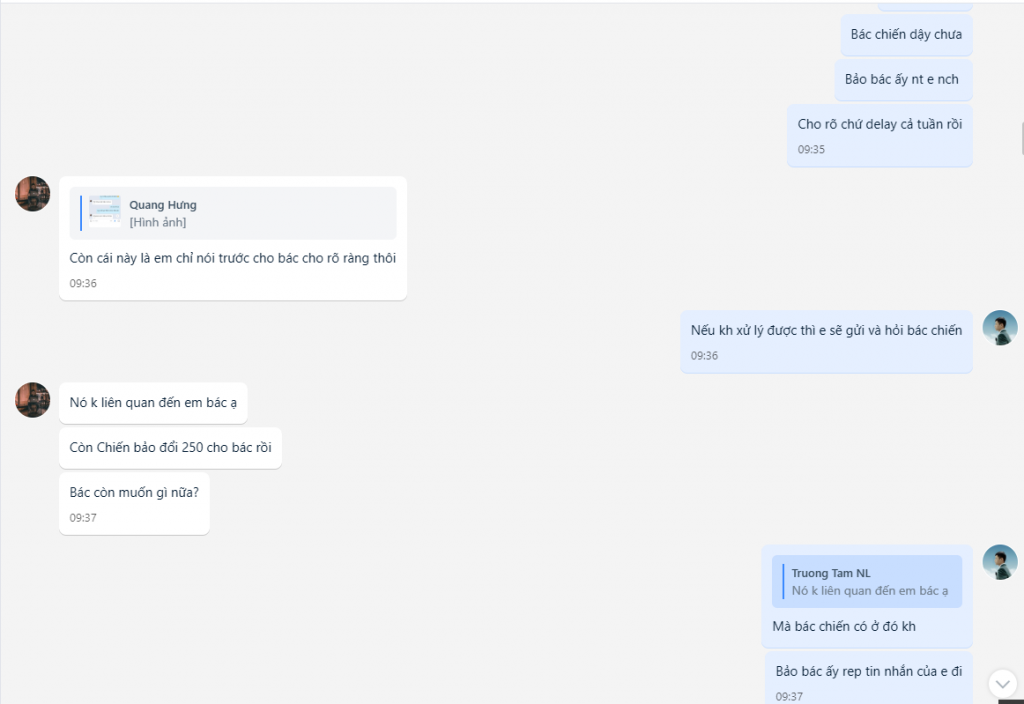
Task: Click the chat's vertical scrollbar thumb
Action: [x=1021, y=138]
